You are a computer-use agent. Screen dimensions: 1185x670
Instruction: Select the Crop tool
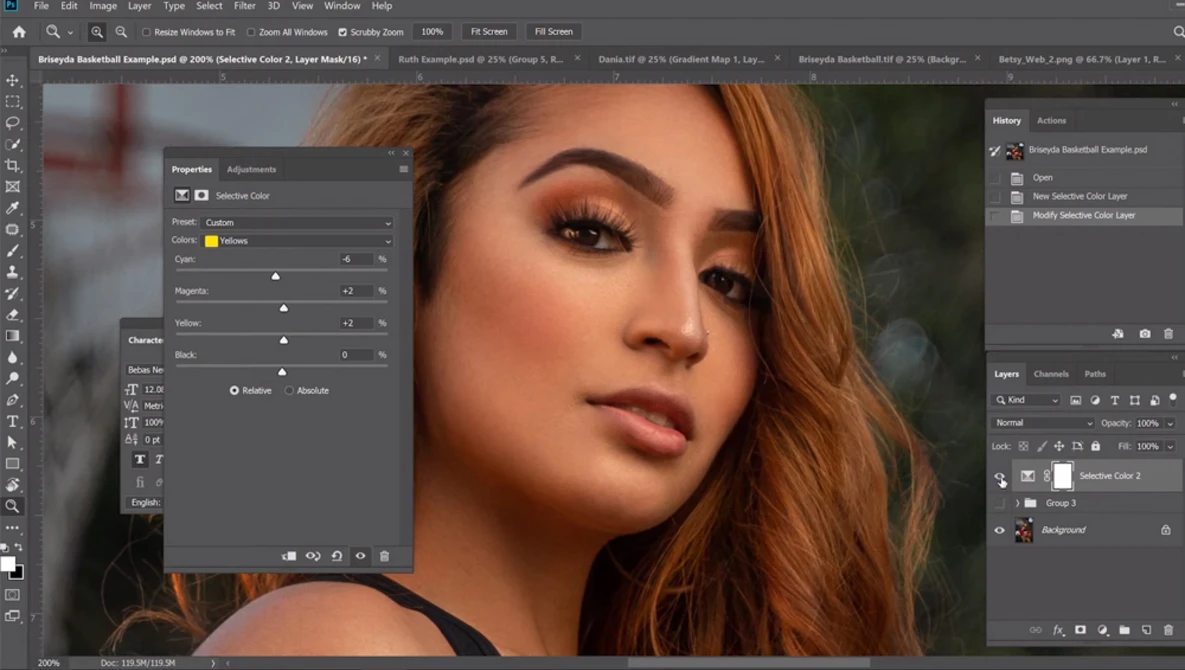point(12,165)
